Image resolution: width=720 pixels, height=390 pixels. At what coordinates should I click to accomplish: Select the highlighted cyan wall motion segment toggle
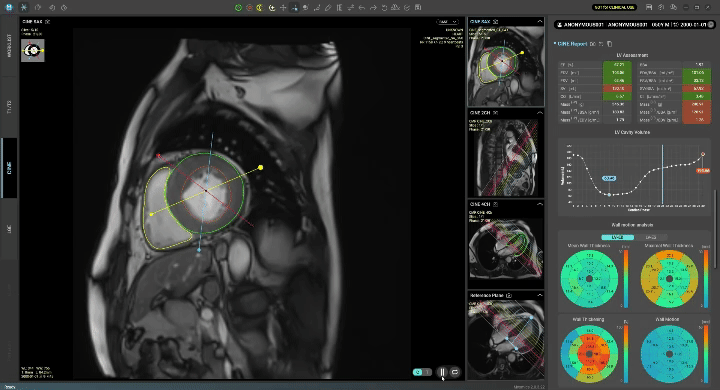617,237
